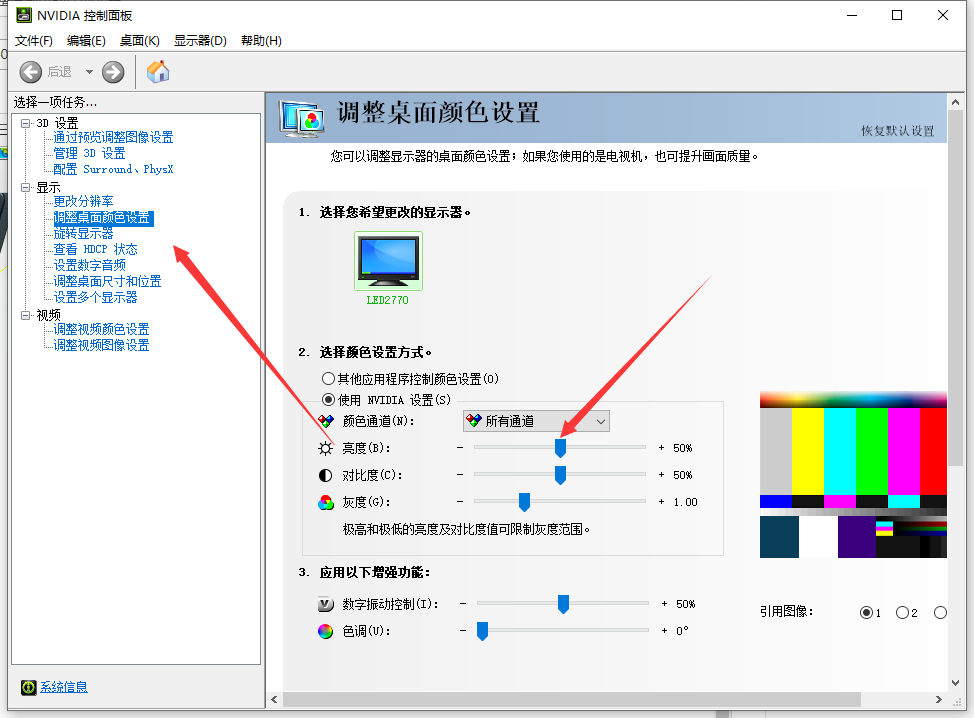Open 更改分辨率 in task tree

(x=83, y=201)
